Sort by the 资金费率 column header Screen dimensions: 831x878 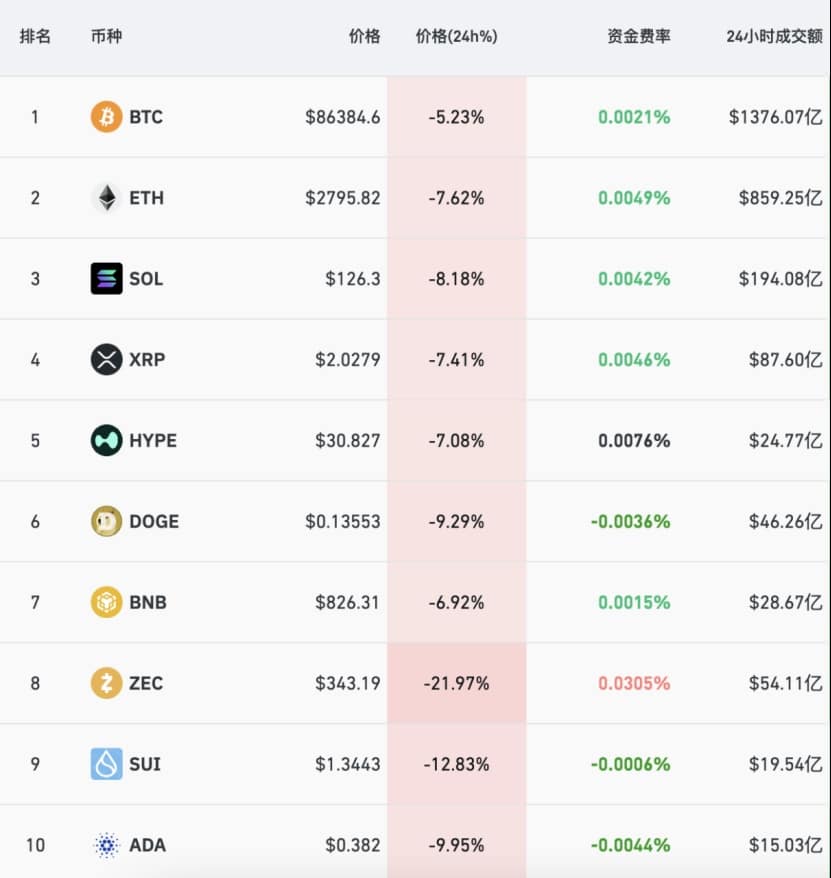[x=639, y=37]
